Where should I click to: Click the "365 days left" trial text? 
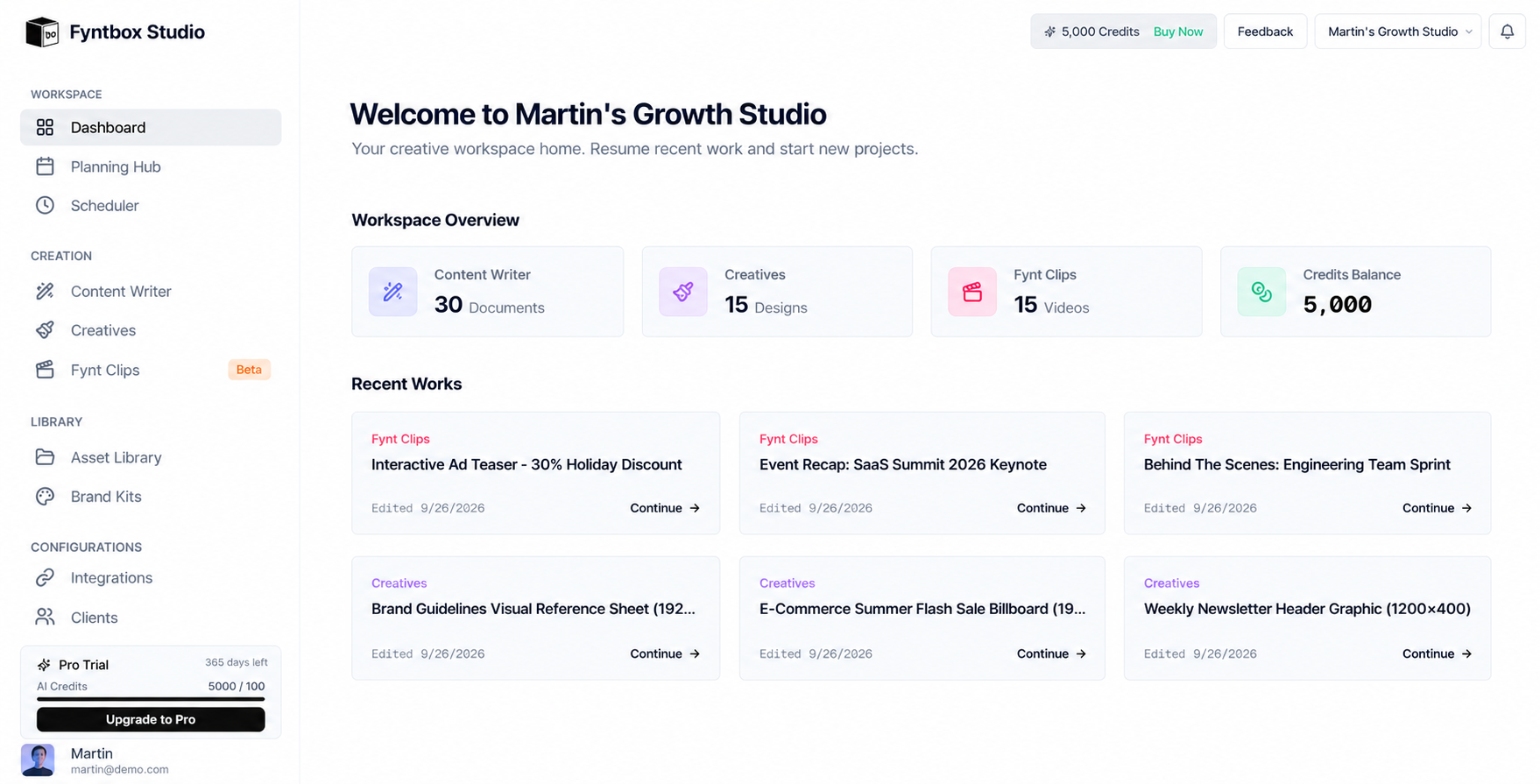click(x=237, y=662)
